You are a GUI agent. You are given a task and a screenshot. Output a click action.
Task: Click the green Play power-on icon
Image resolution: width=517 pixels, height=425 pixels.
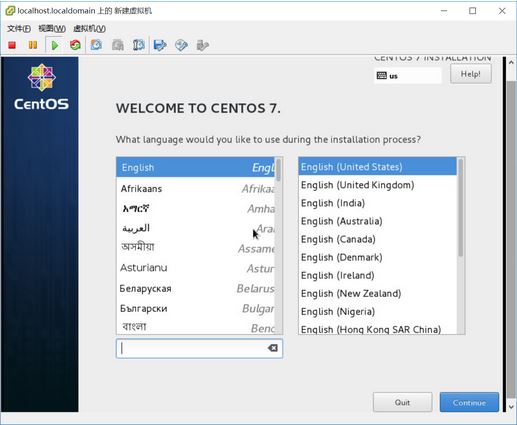pos(55,45)
